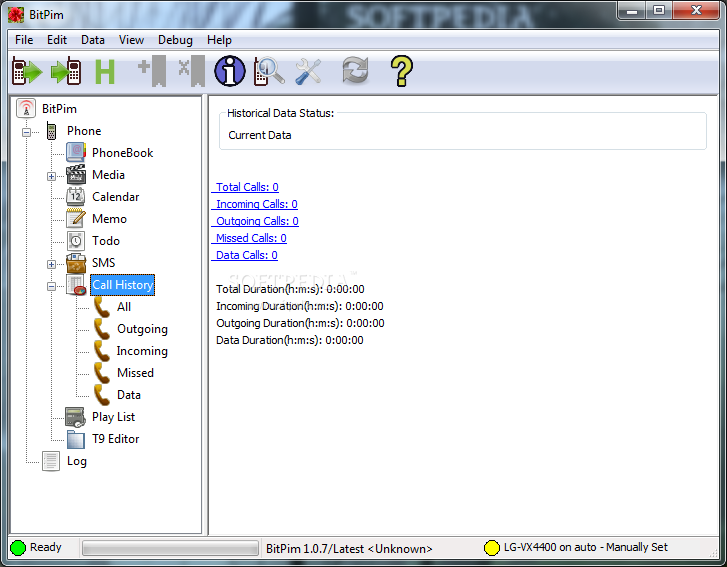Click the BitPim red flower title bar icon
The width and height of the screenshot is (727, 567).
click(x=16, y=15)
